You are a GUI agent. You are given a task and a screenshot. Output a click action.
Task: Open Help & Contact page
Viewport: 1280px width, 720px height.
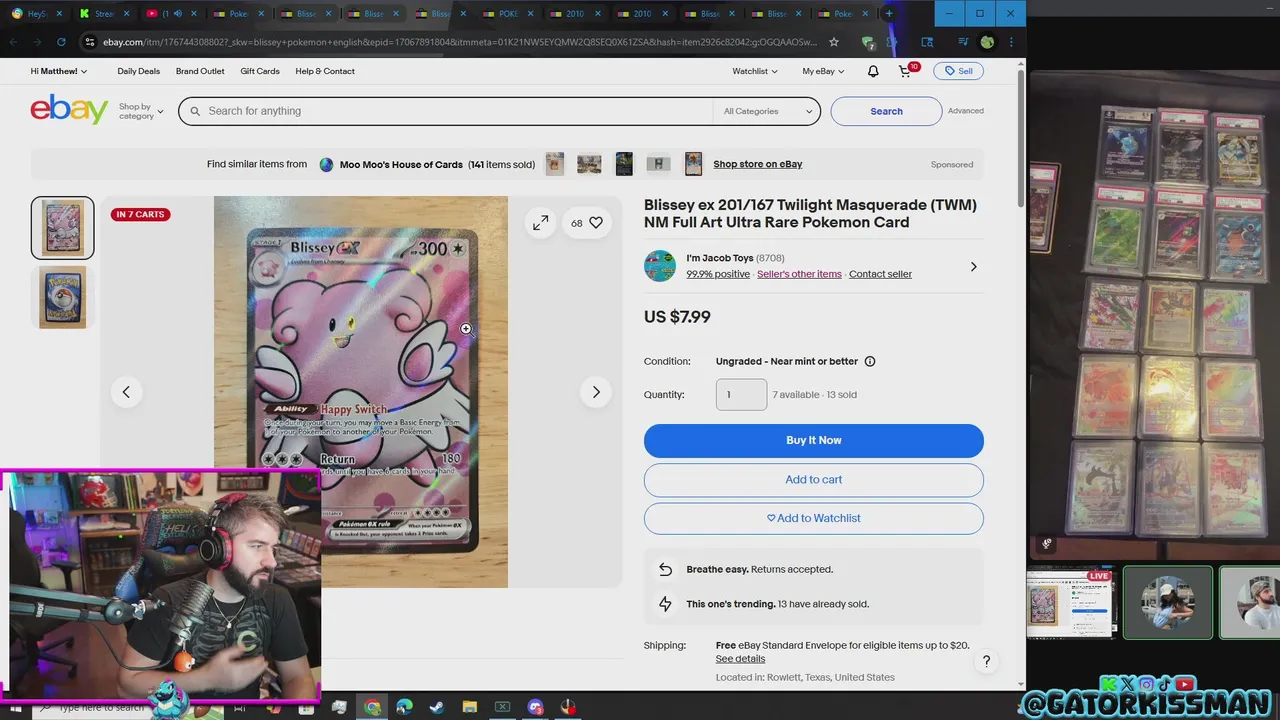(325, 71)
